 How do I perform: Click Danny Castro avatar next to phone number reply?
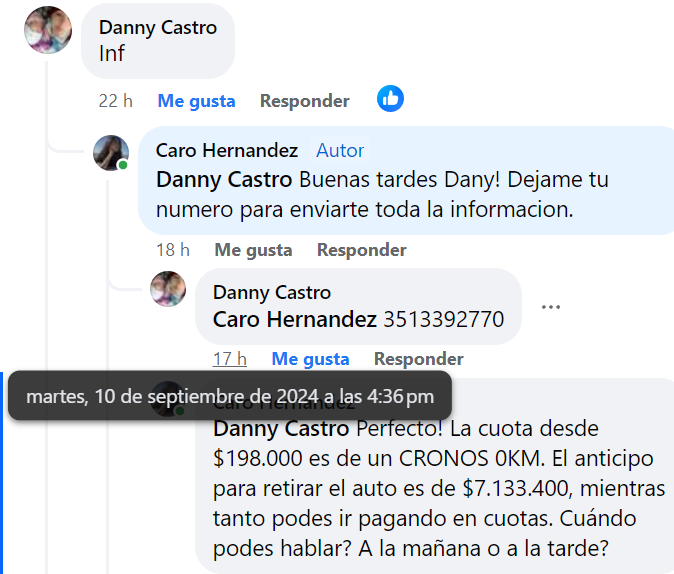pos(168,289)
